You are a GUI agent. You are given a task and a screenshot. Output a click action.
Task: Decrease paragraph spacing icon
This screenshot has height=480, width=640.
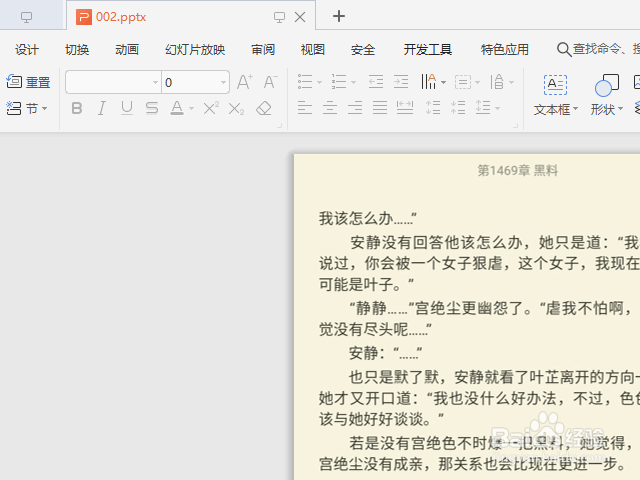(x=458, y=108)
